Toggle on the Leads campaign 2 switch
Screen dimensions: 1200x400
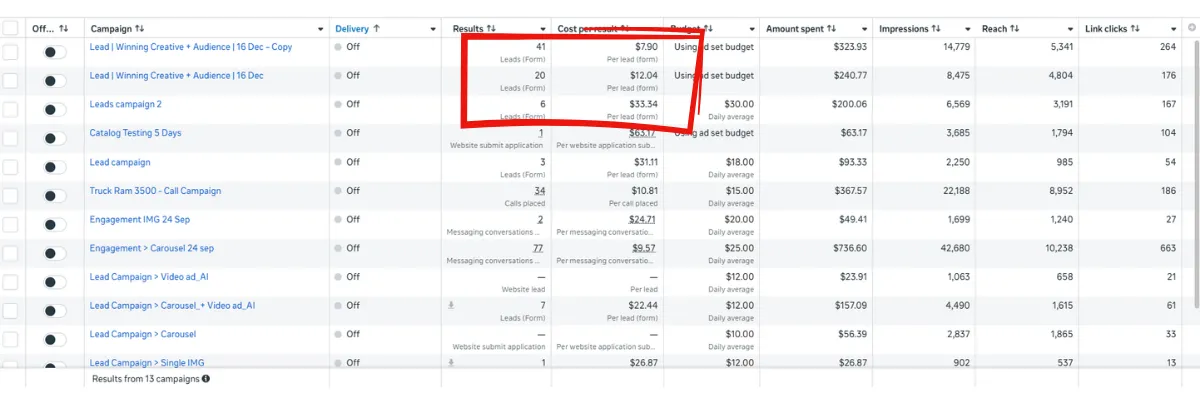coord(55,109)
